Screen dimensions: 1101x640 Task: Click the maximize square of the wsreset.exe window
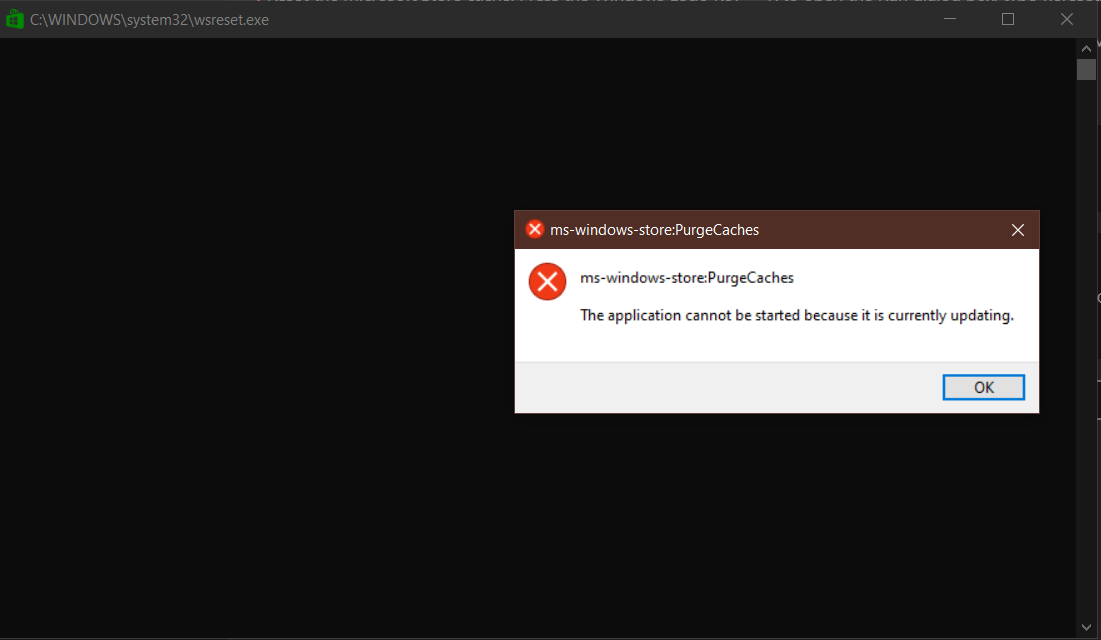pos(1008,18)
